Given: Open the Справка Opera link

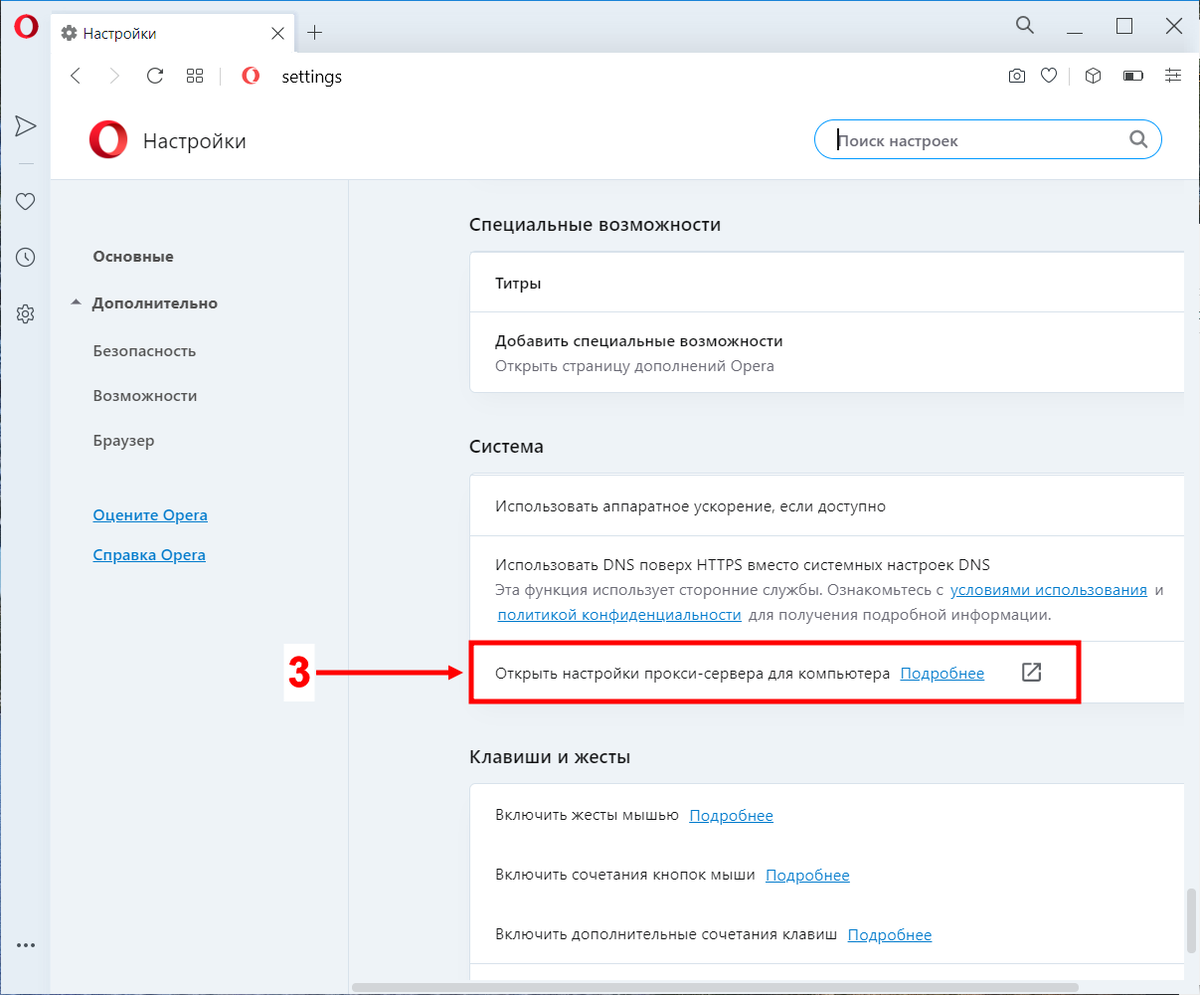Looking at the screenshot, I should point(149,555).
